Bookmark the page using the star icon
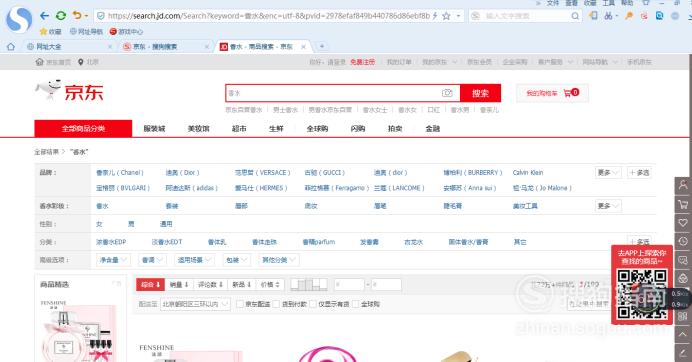This screenshot has height=362, width=692. pyautogui.click(x=446, y=16)
